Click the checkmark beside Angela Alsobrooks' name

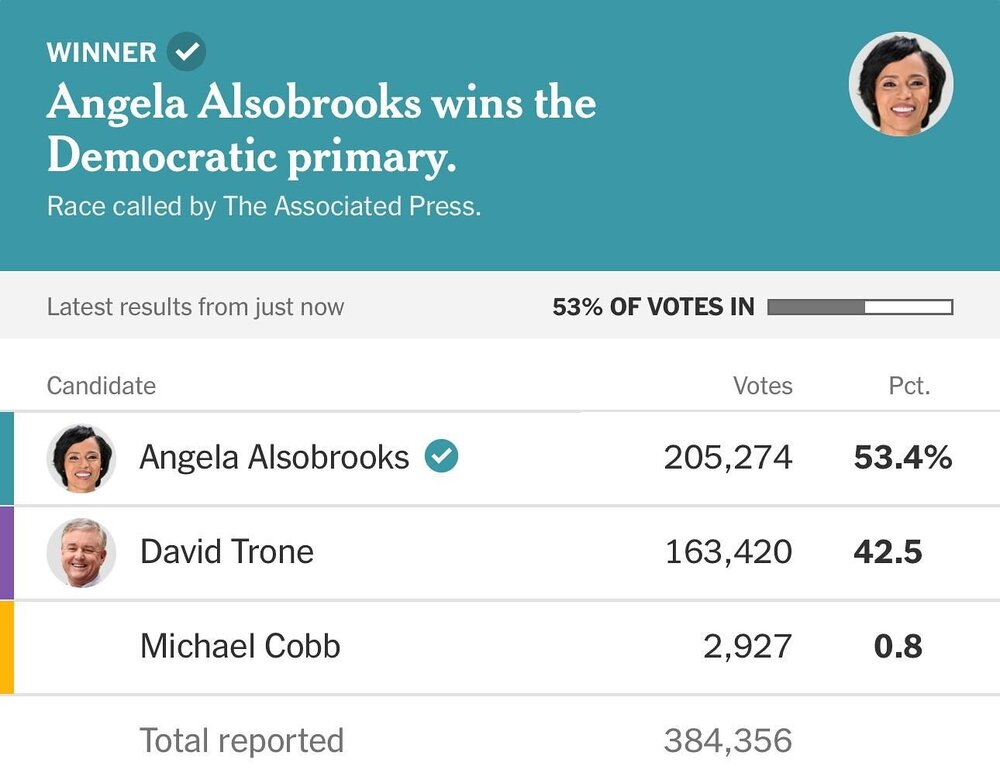click(441, 457)
